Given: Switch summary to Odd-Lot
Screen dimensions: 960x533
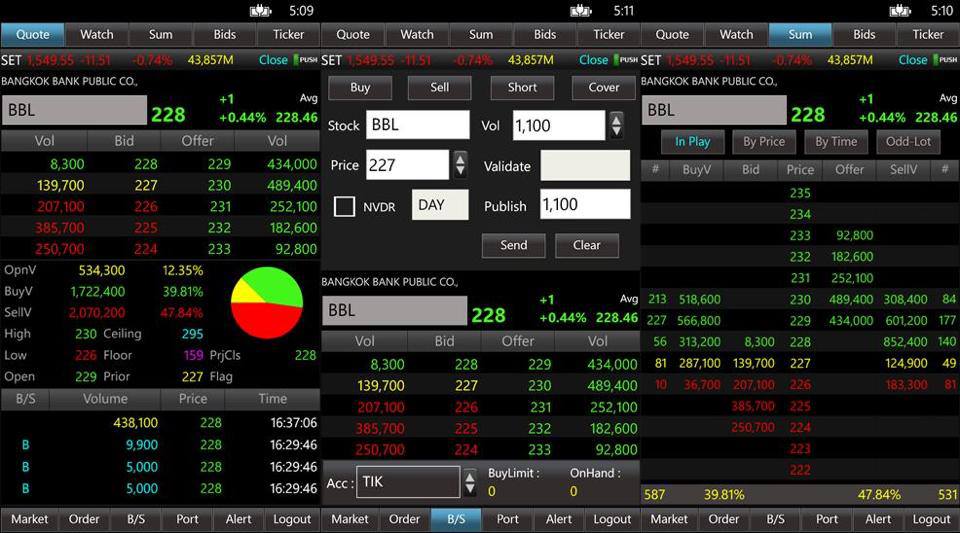Looking at the screenshot, I should (x=908, y=142).
